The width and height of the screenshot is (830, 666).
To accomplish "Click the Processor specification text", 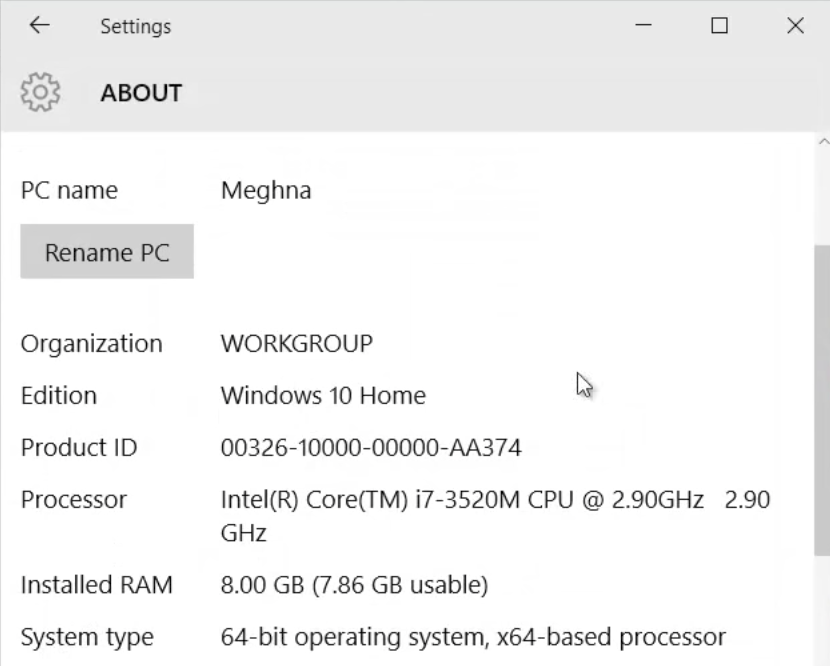I will coord(495,499).
